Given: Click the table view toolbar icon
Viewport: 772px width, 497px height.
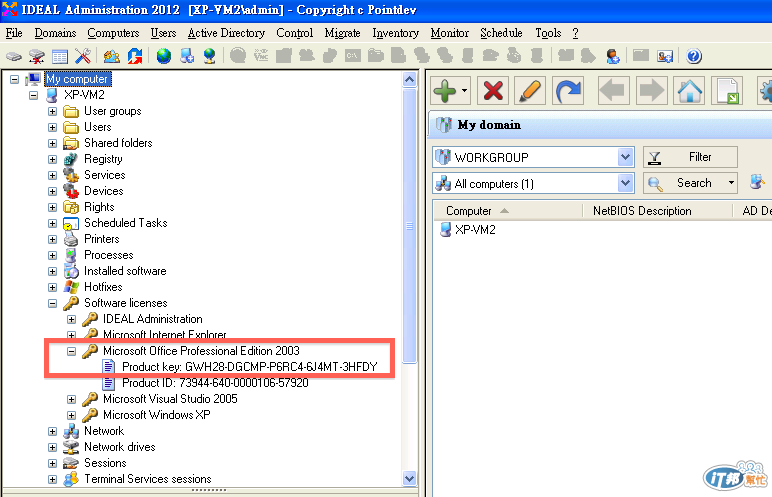Looking at the screenshot, I should coord(60,57).
